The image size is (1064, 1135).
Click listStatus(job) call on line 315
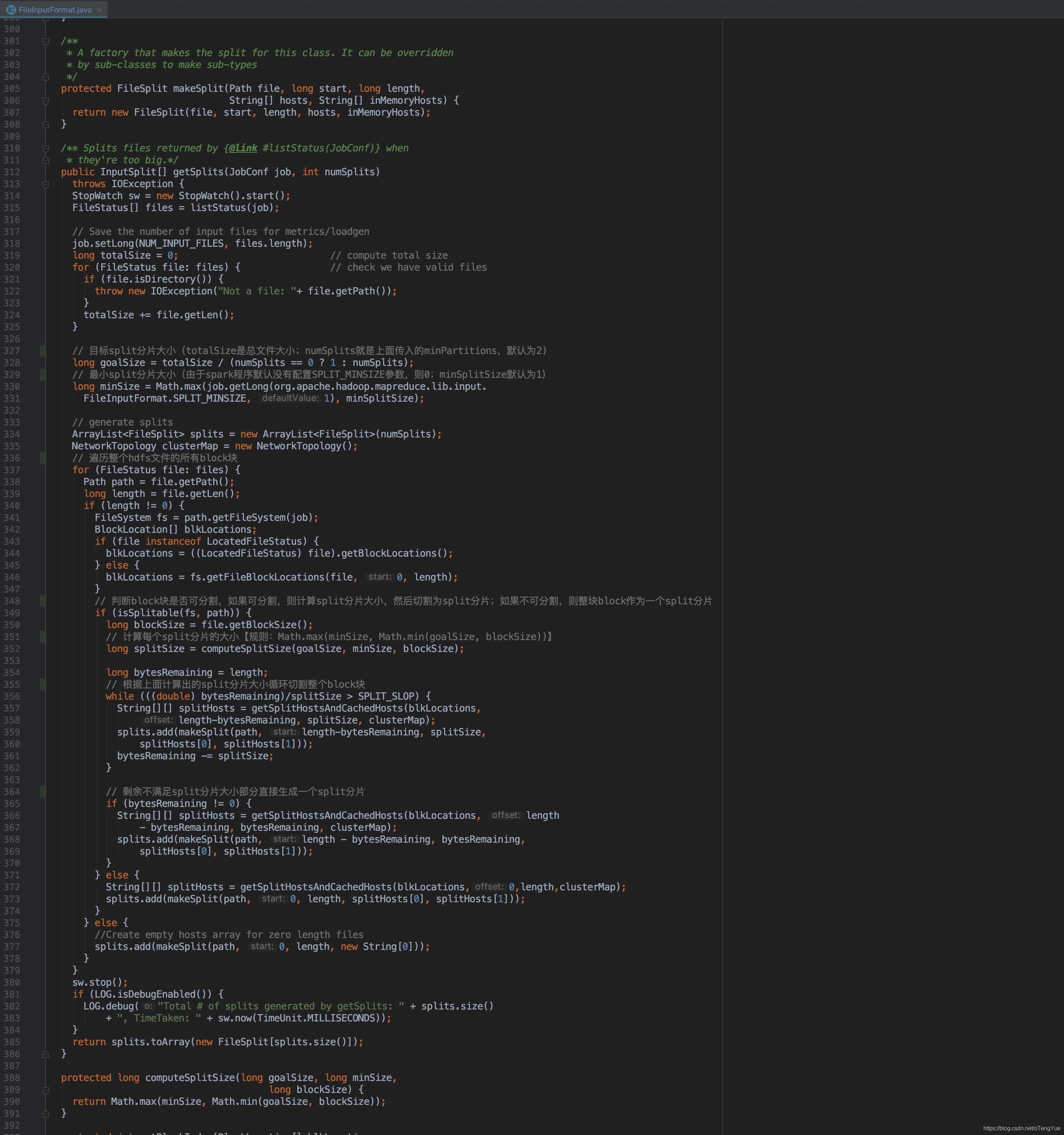[x=232, y=208]
